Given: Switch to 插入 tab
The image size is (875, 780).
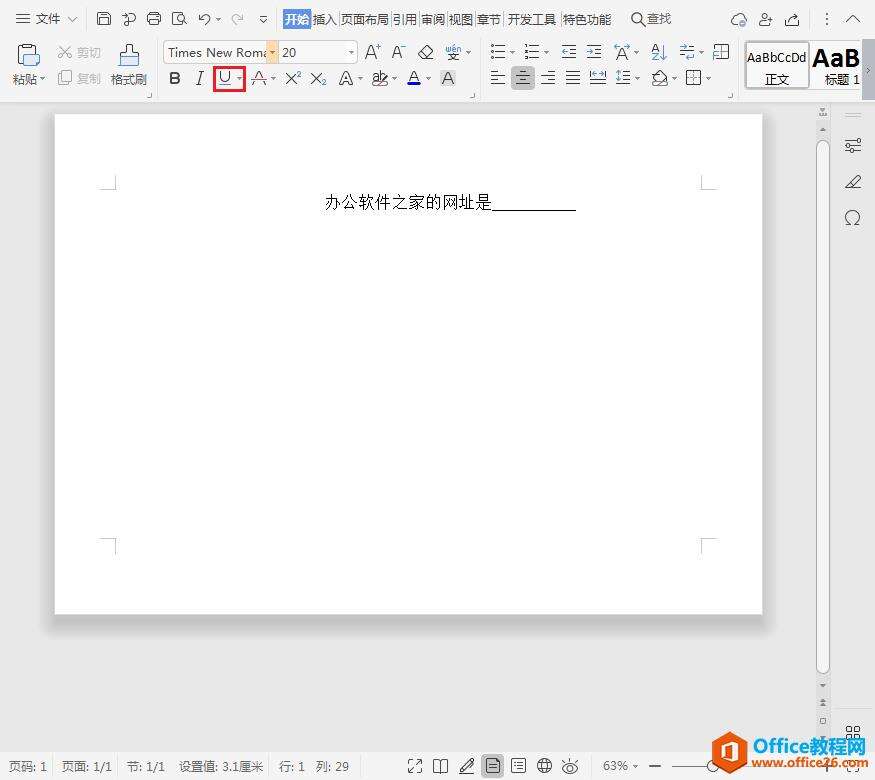Looking at the screenshot, I should click(325, 20).
